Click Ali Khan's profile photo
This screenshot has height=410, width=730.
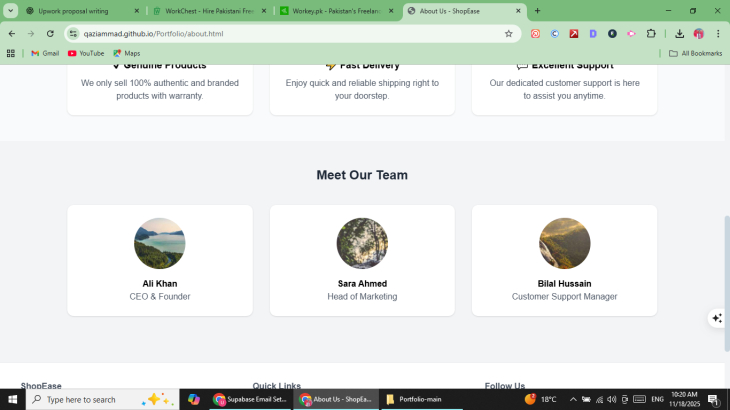[x=160, y=243]
